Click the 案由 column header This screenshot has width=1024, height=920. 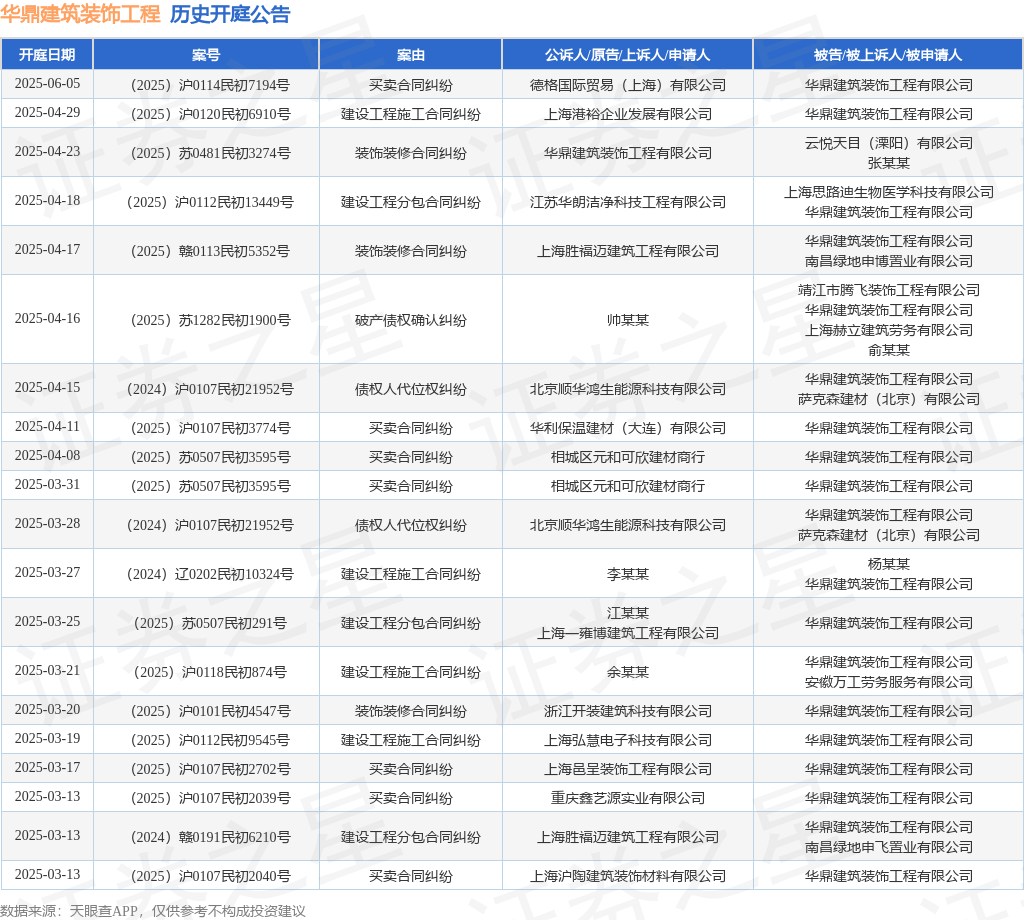coord(411,55)
